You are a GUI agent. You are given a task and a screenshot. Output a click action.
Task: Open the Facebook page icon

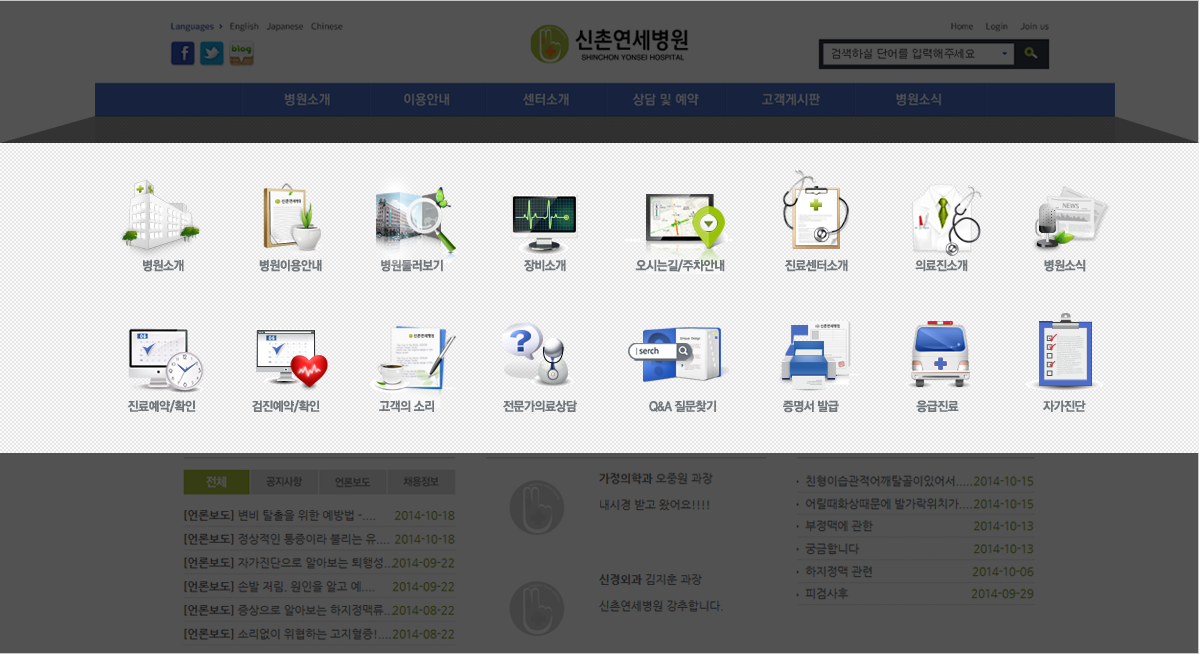tap(183, 53)
